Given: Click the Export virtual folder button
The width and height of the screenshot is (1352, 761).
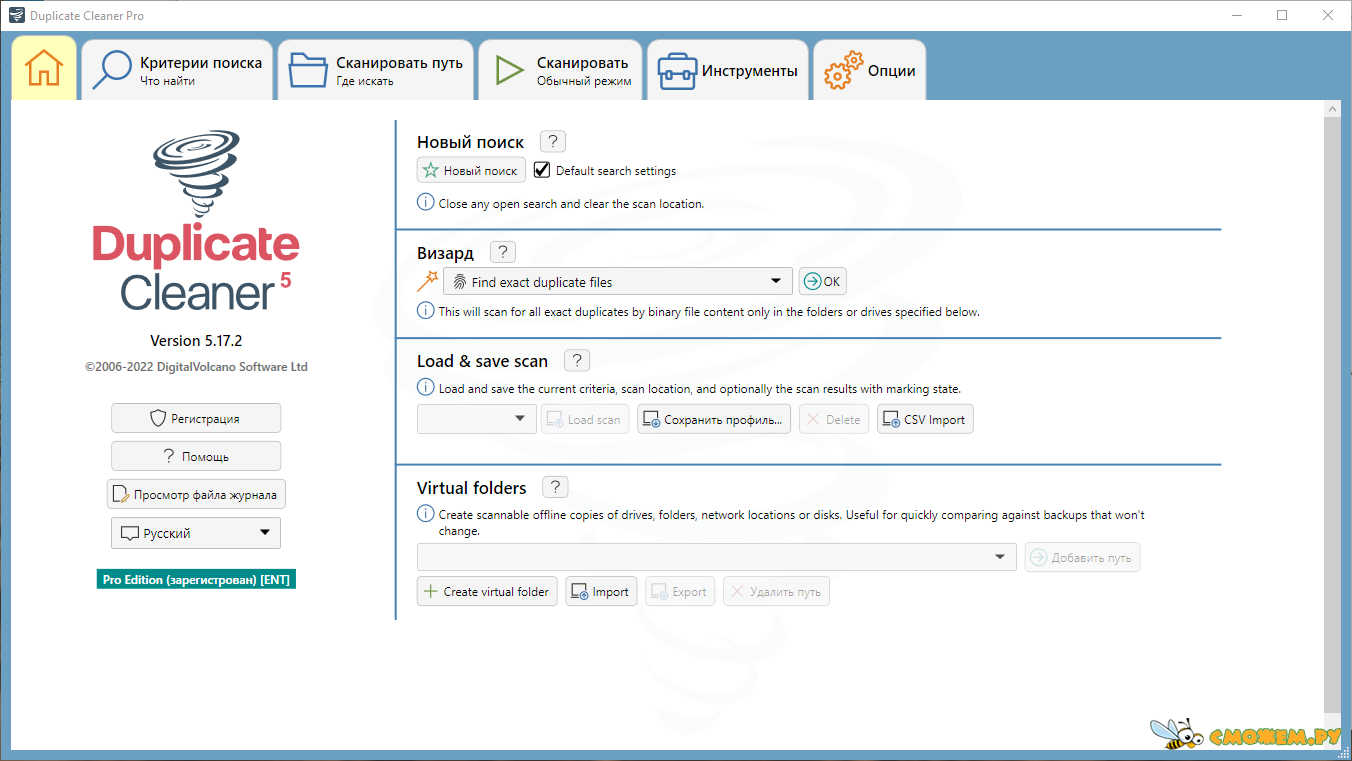Looking at the screenshot, I should coord(680,591).
